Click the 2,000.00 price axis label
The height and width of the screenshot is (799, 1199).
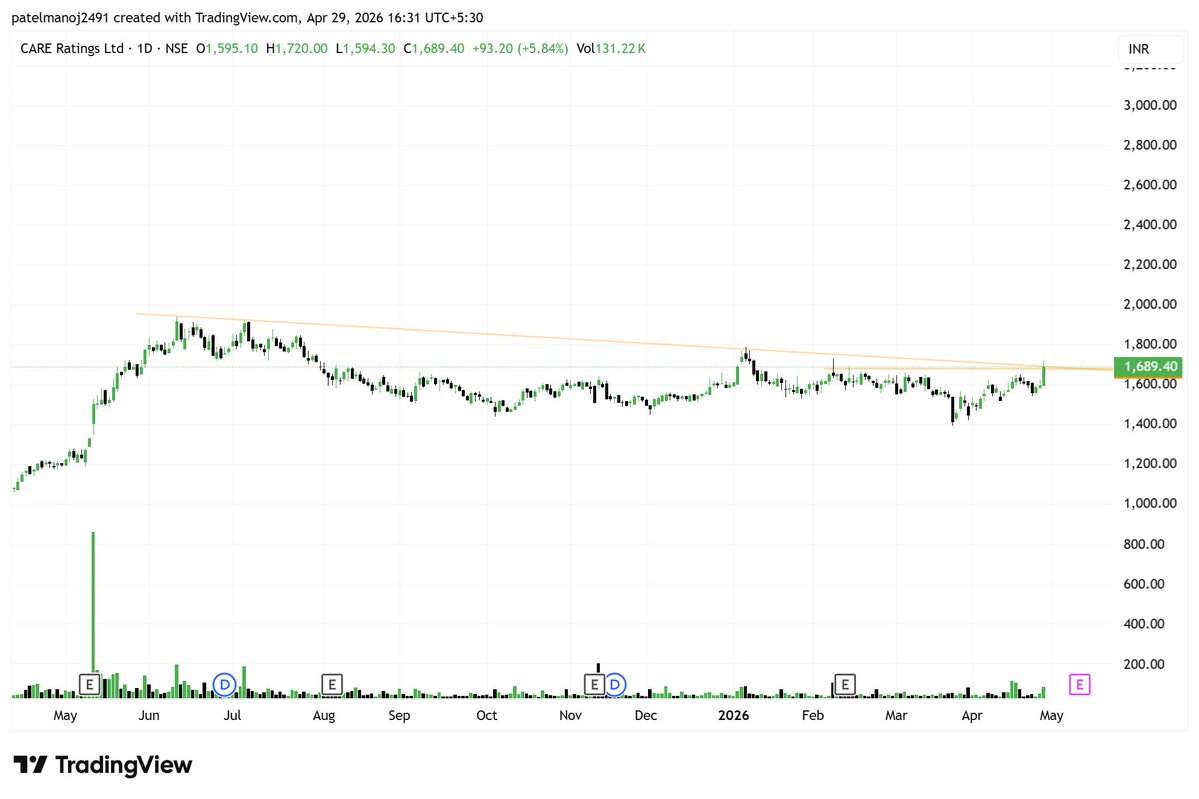tap(1148, 304)
